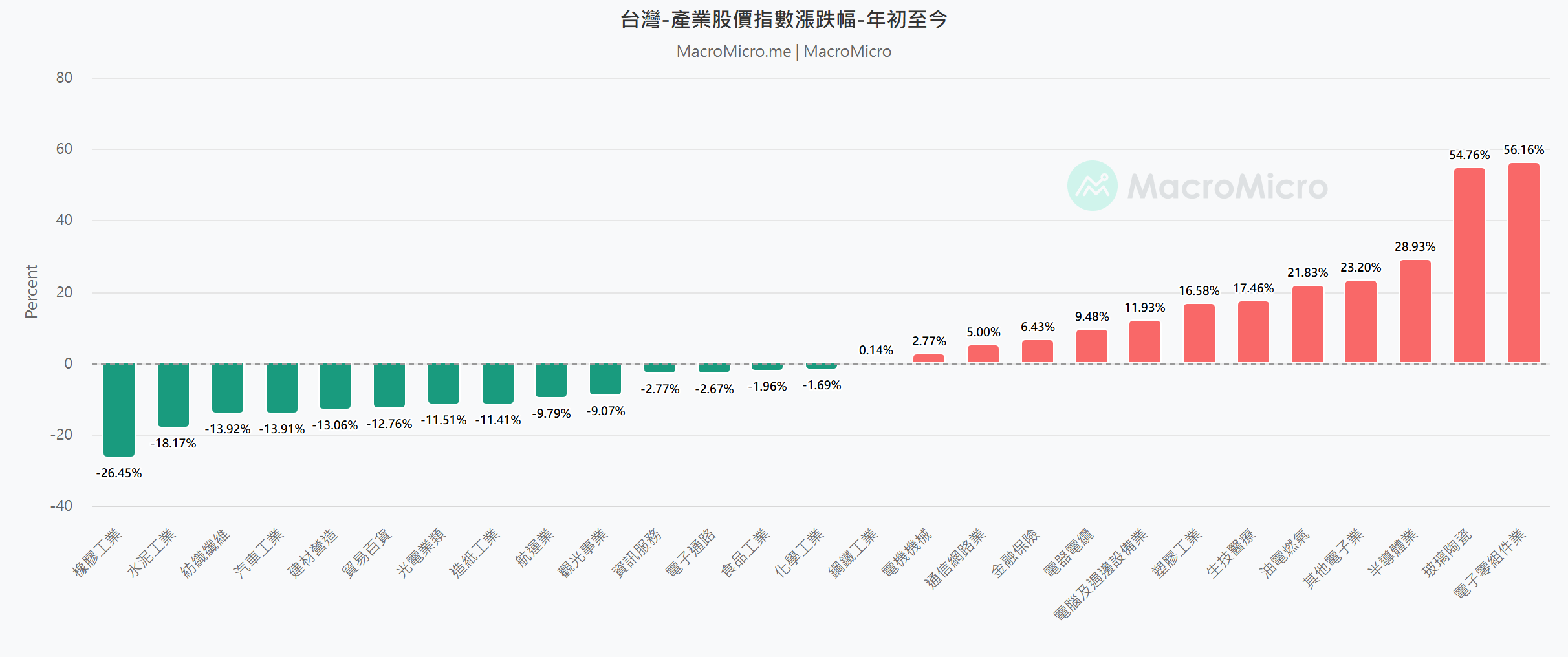
Task: Click the 16.58% bar for 塑膠工業
Action: click(1199, 333)
